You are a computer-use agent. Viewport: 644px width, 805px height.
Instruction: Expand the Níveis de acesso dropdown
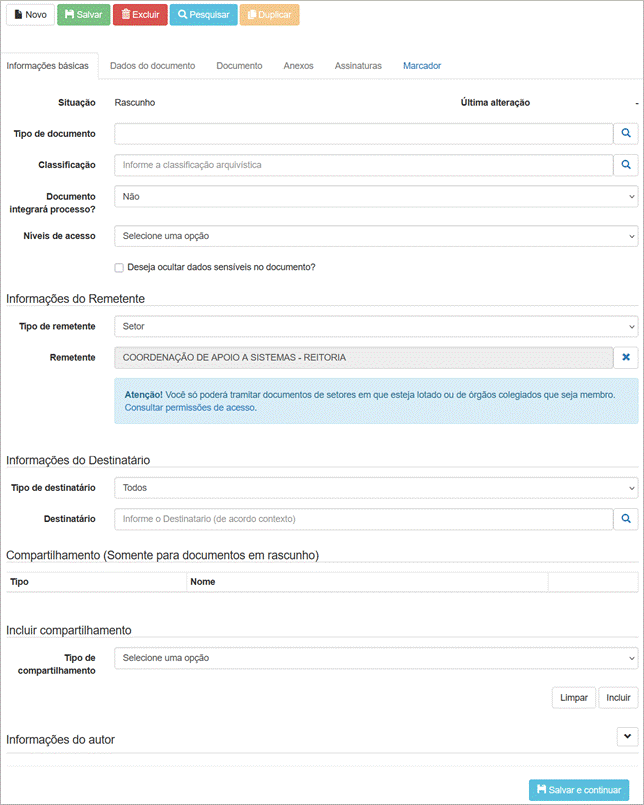(375, 236)
